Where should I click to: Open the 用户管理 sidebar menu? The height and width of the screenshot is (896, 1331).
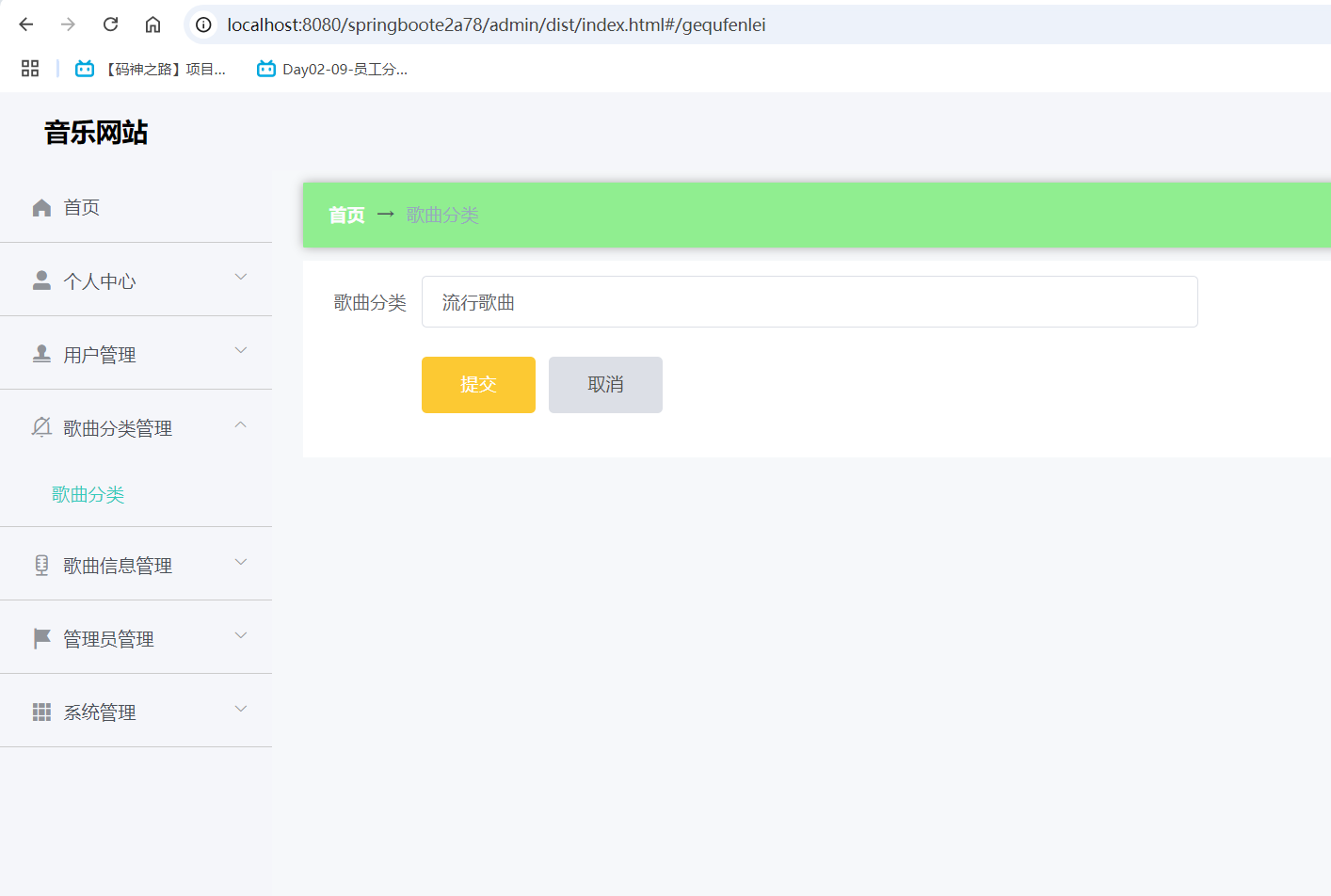pos(136,354)
